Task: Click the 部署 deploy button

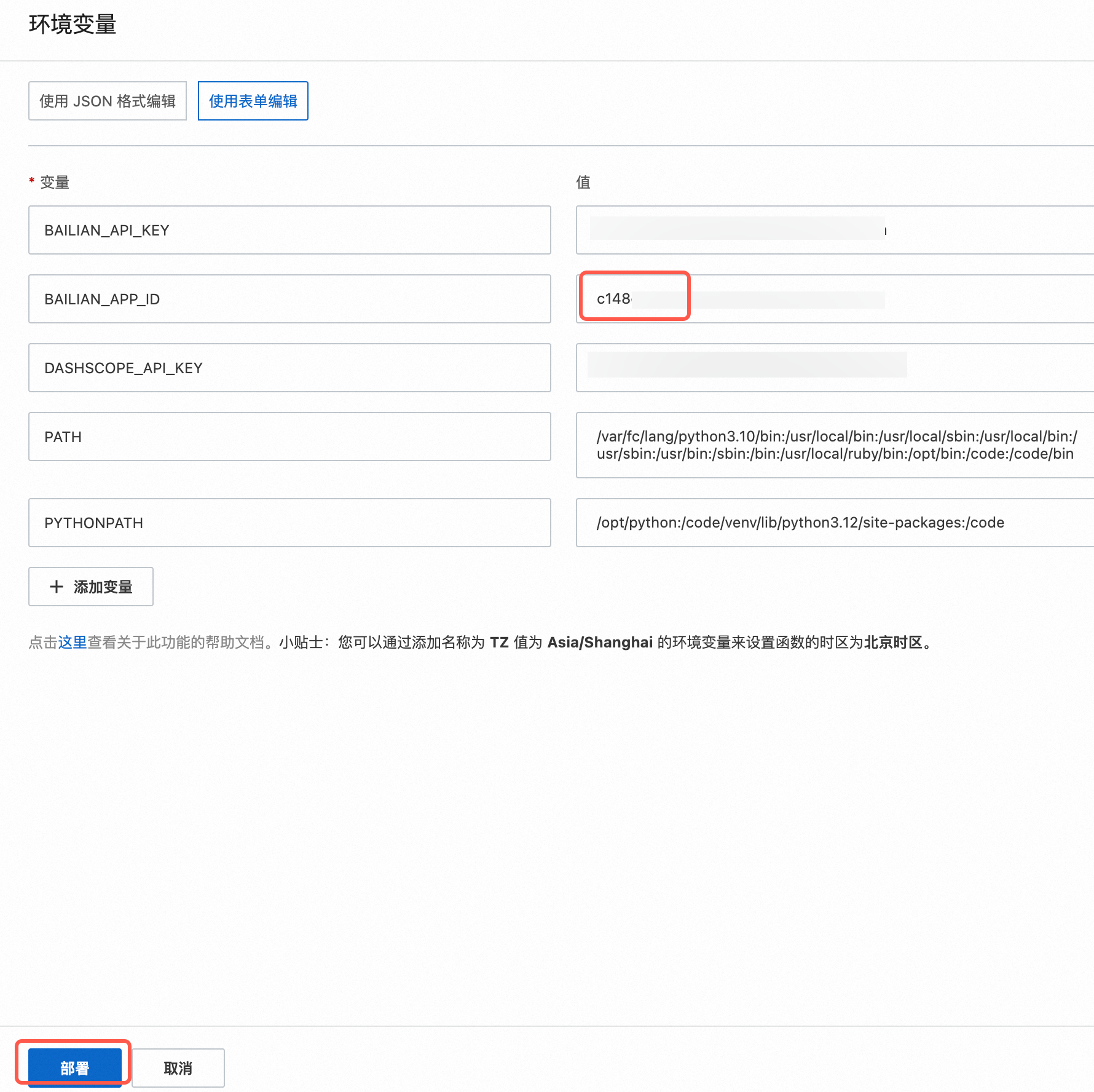Action: [74, 1067]
